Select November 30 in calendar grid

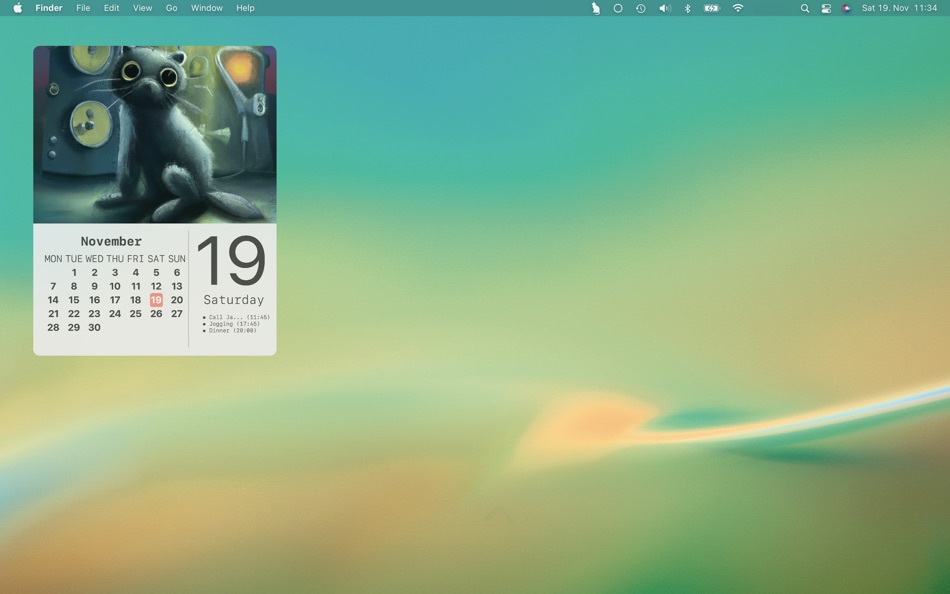(95, 327)
